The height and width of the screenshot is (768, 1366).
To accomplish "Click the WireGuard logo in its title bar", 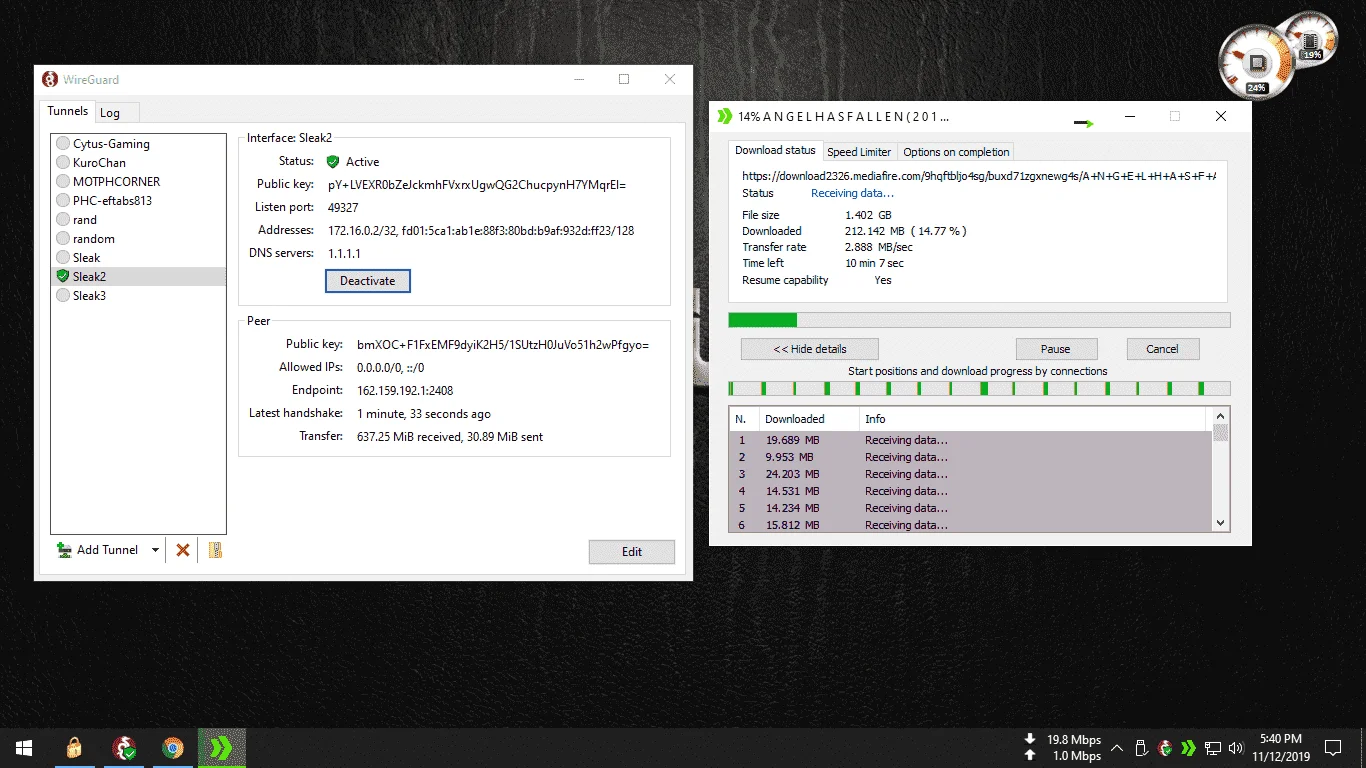I will (50, 79).
